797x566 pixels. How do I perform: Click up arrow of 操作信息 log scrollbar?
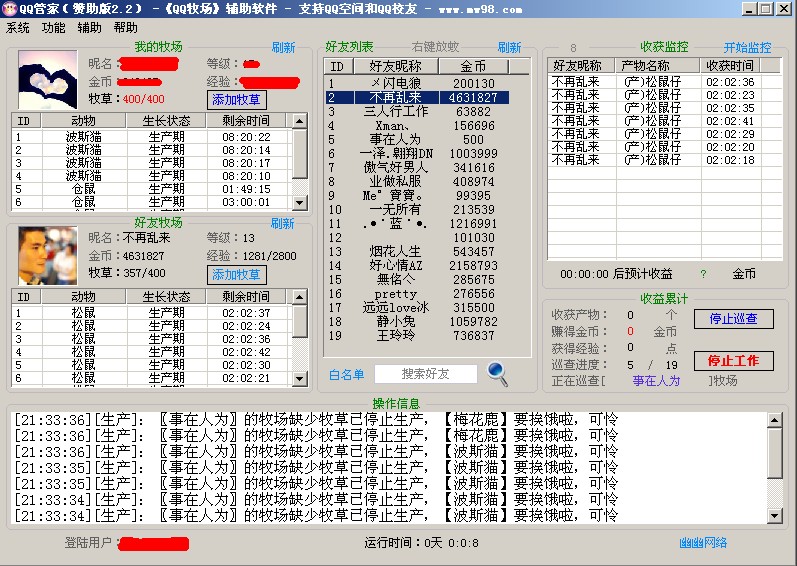[774, 420]
